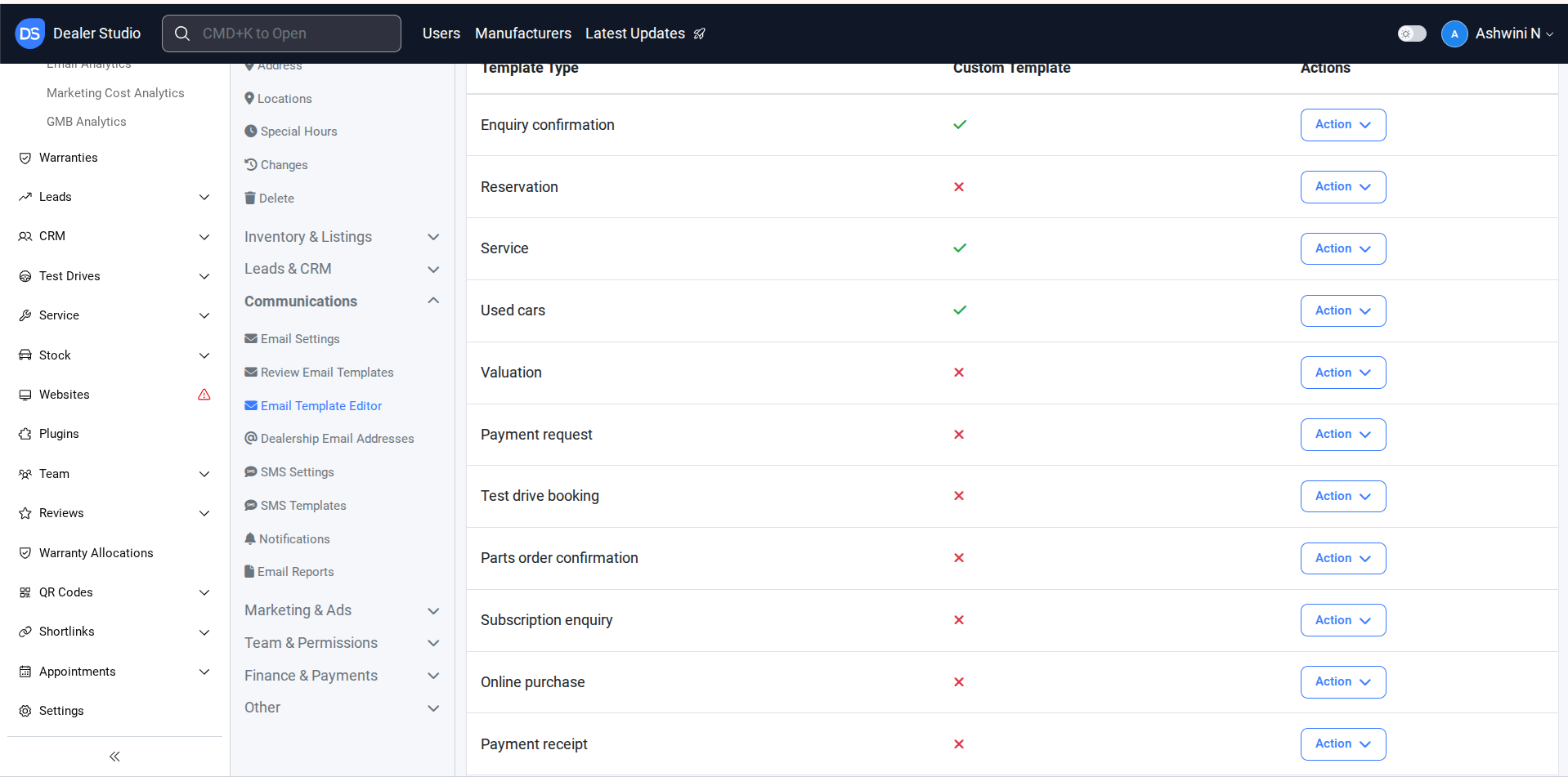Open the Users menu
The height and width of the screenshot is (777, 1568).
click(441, 33)
